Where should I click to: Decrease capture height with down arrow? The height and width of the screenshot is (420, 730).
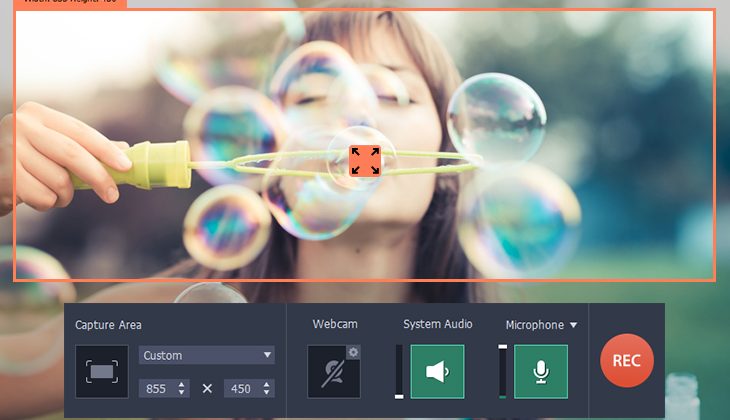click(x=267, y=393)
